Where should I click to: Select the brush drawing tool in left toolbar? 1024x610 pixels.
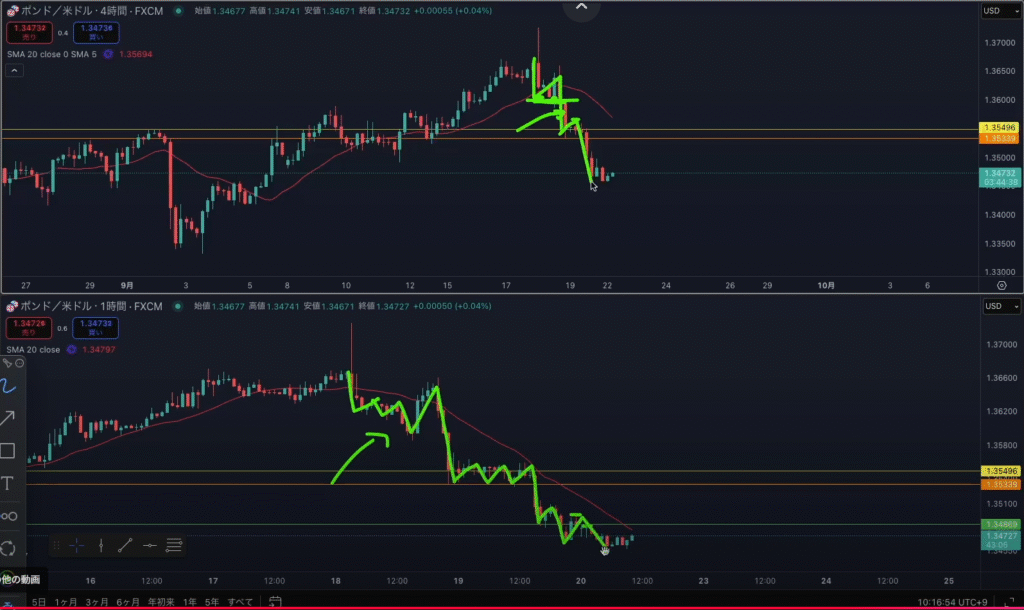(9, 385)
